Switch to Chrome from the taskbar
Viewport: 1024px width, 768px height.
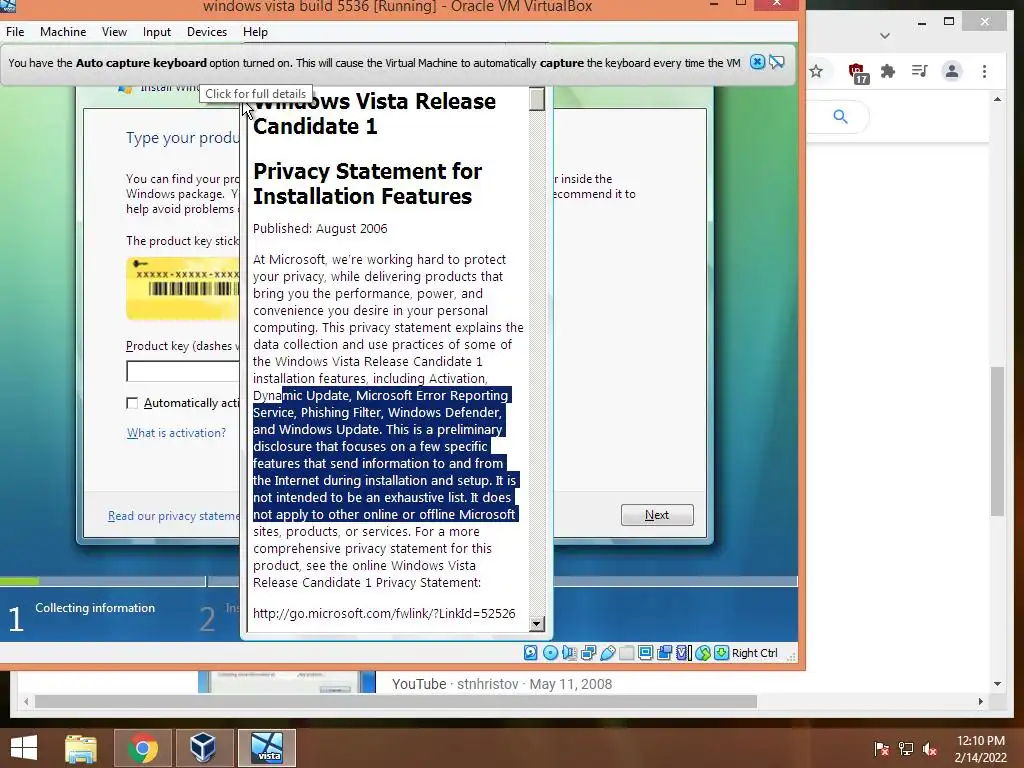click(142, 748)
